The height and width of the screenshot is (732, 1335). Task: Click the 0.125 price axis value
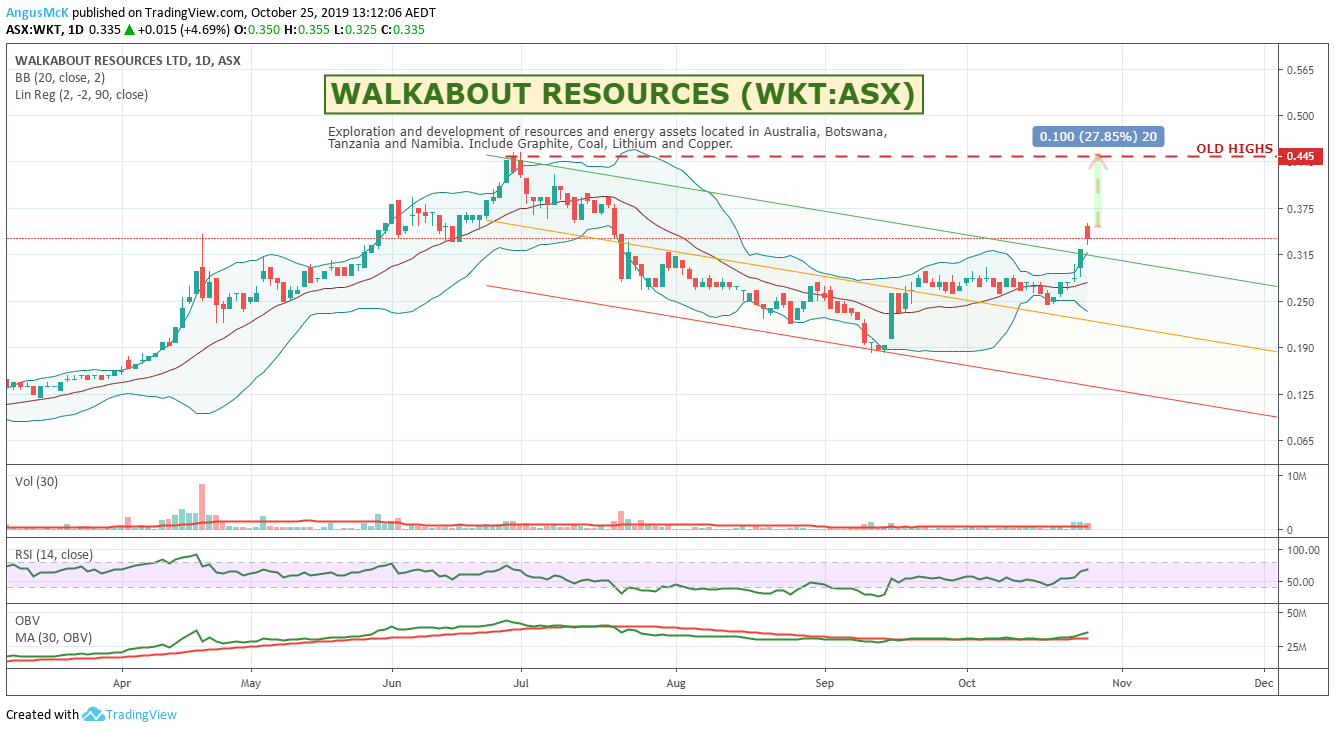(x=1300, y=395)
